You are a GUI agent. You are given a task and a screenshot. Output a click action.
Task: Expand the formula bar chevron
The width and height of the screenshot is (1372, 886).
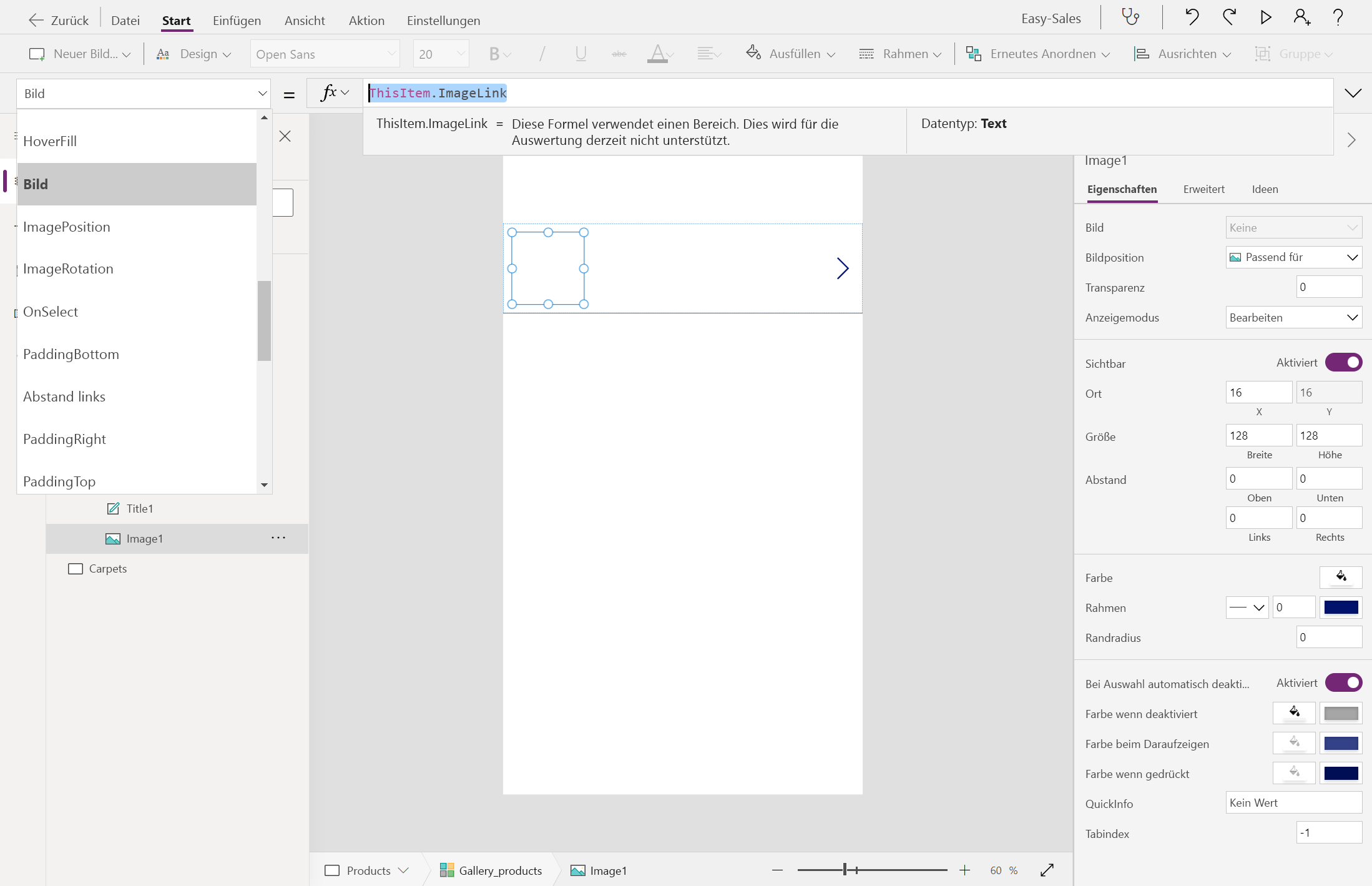click(x=1353, y=93)
